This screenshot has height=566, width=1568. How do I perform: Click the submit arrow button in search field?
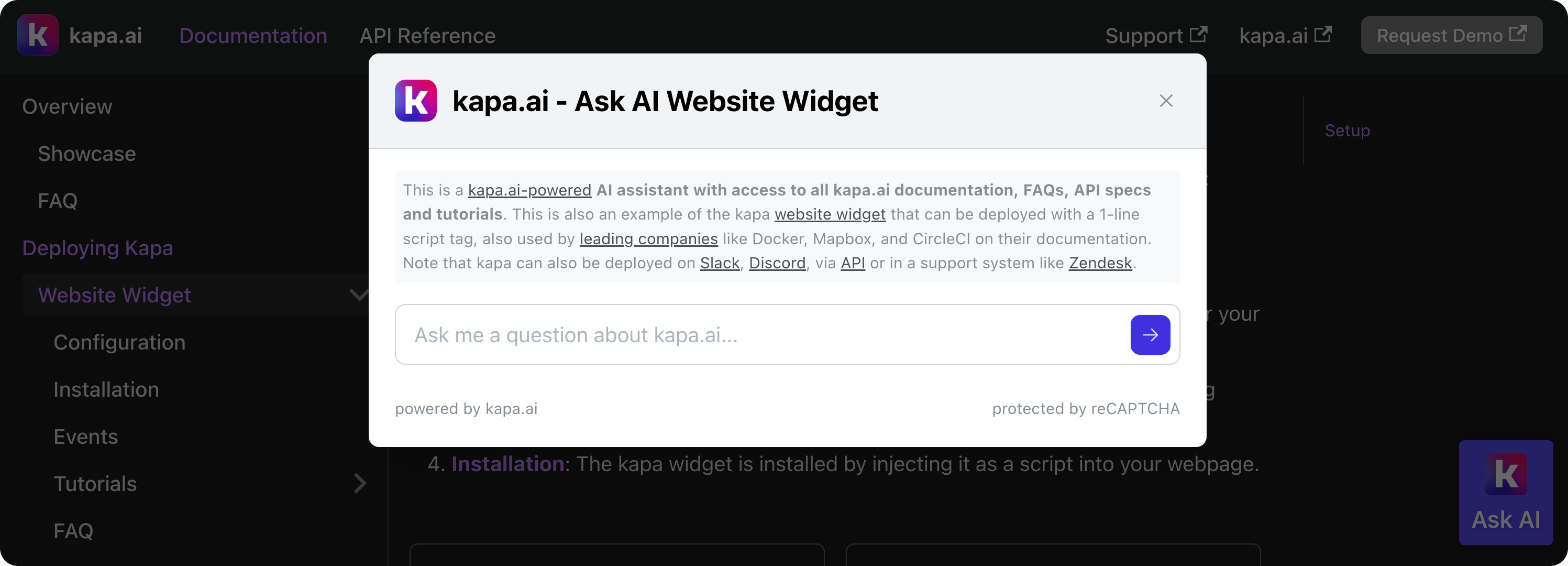coord(1150,334)
